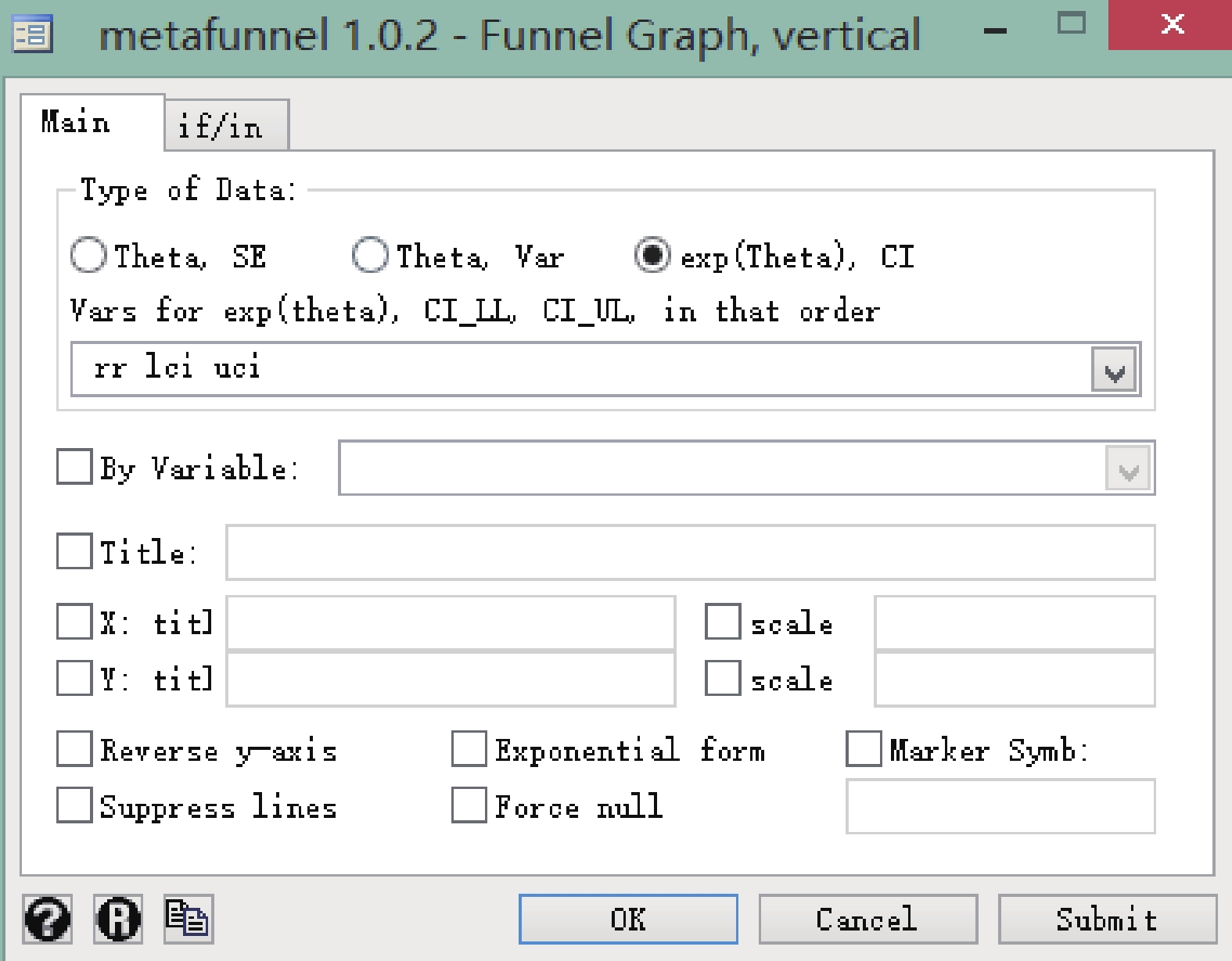The width and height of the screenshot is (1232, 961).
Task: Select the exp(Theta), CI radio button
Action: (652, 256)
